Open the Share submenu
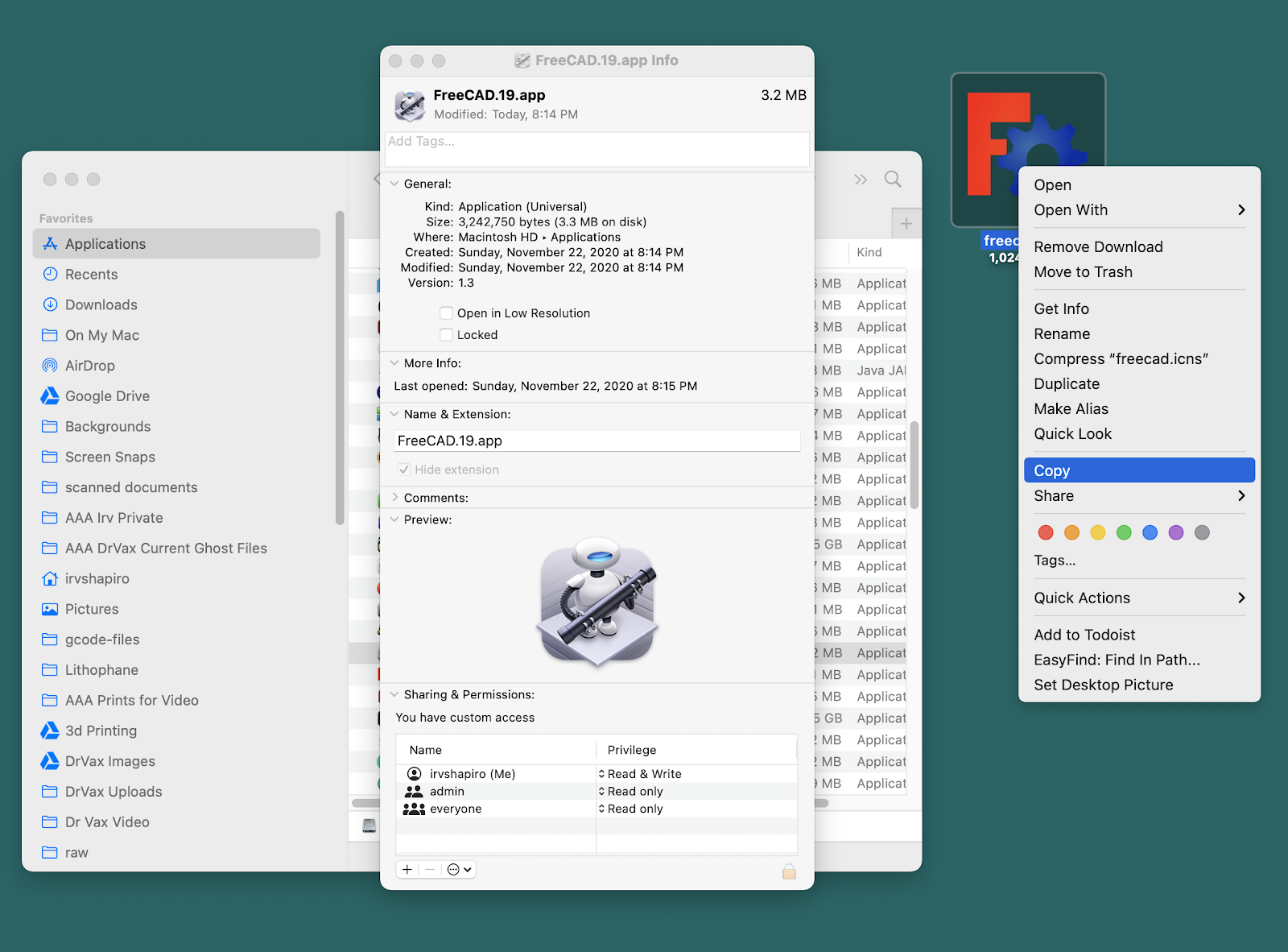The height and width of the screenshot is (952, 1288). tap(1139, 495)
